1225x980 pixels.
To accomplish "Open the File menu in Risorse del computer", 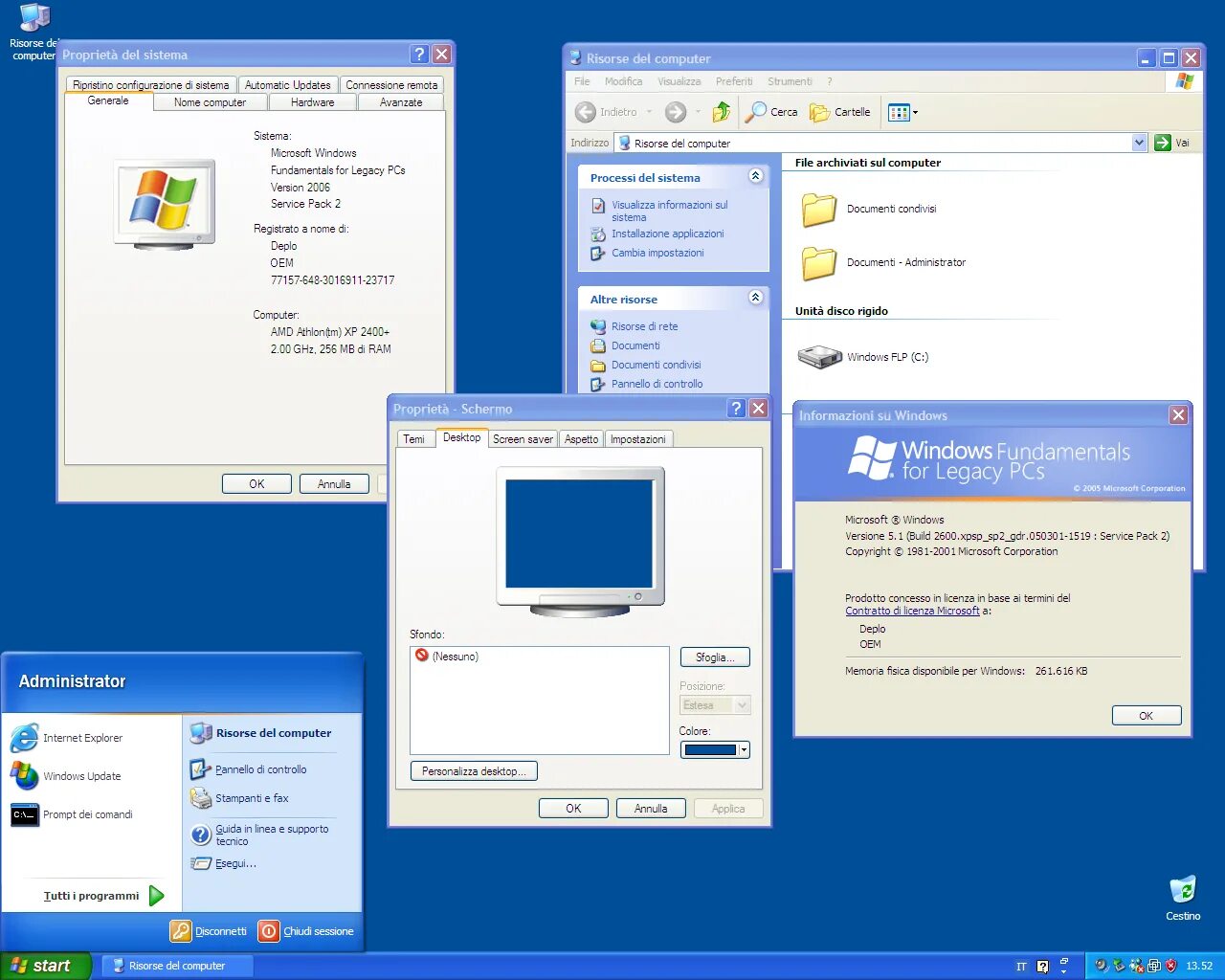I will [x=582, y=81].
